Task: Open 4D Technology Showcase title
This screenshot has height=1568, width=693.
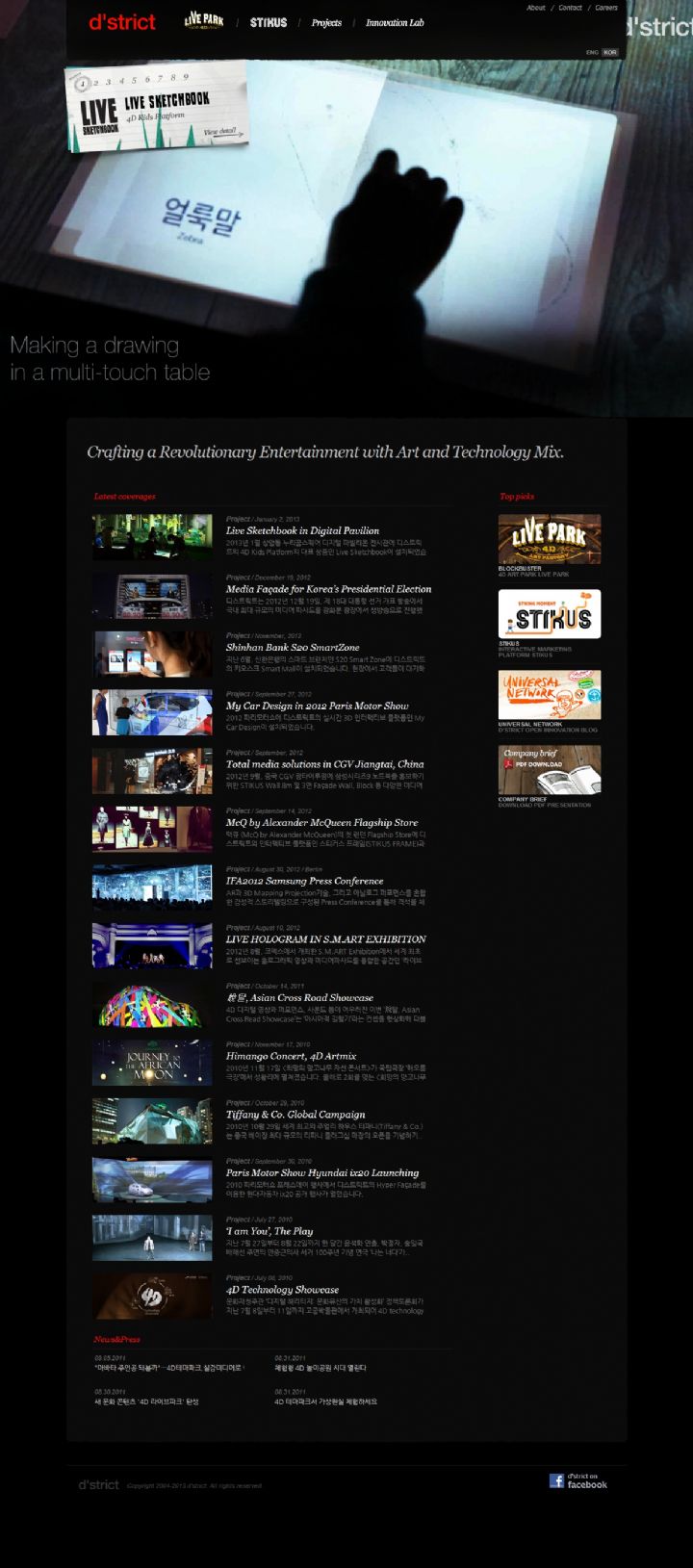Action: (282, 1290)
